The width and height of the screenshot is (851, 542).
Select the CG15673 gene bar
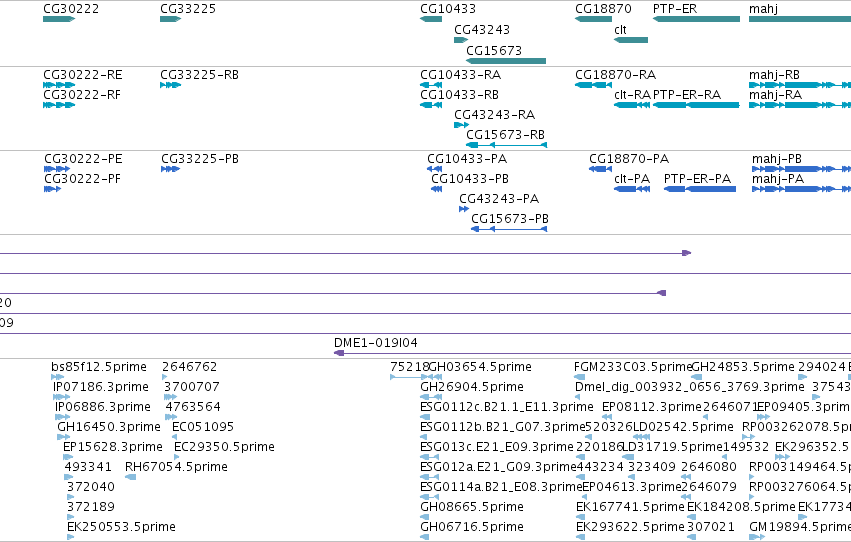tap(506, 61)
